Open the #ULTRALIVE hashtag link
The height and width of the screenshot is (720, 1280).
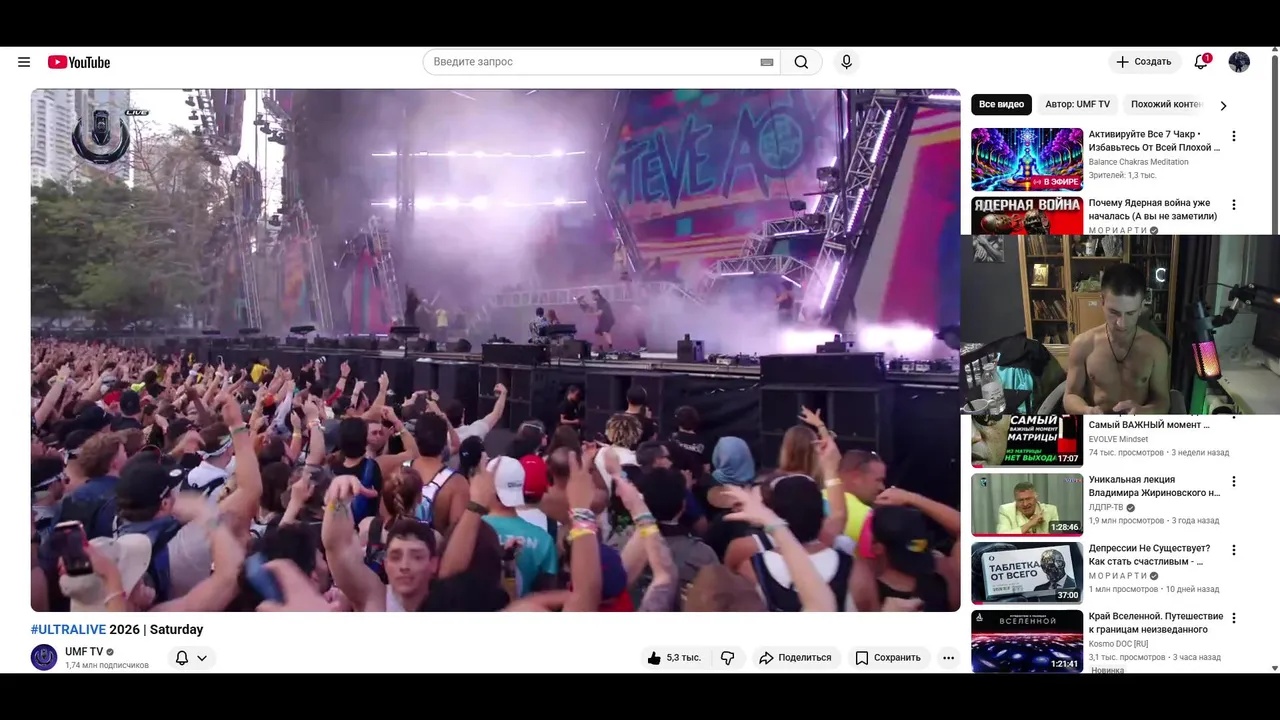(x=68, y=629)
